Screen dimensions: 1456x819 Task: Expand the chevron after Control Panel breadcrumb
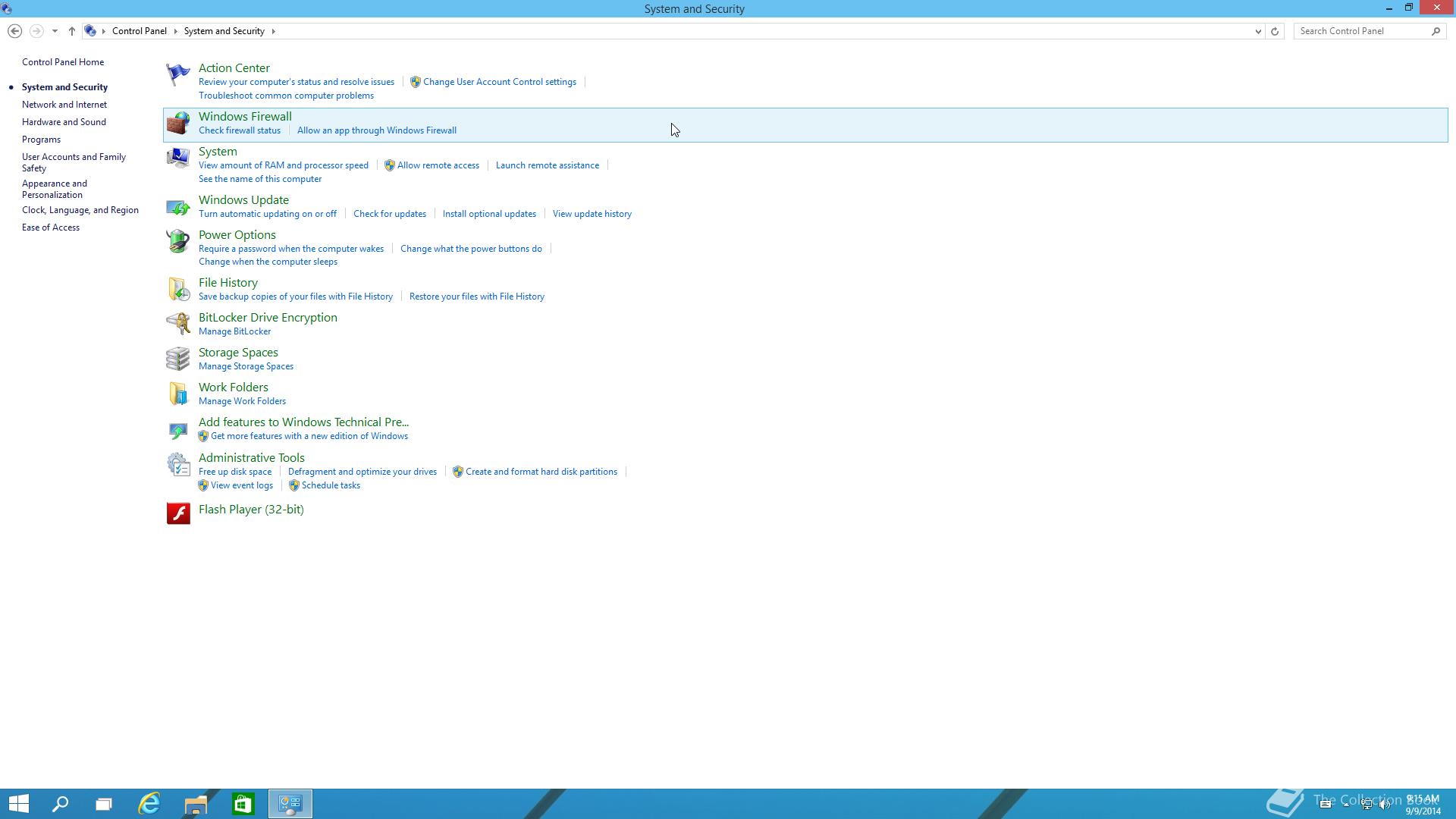click(175, 31)
